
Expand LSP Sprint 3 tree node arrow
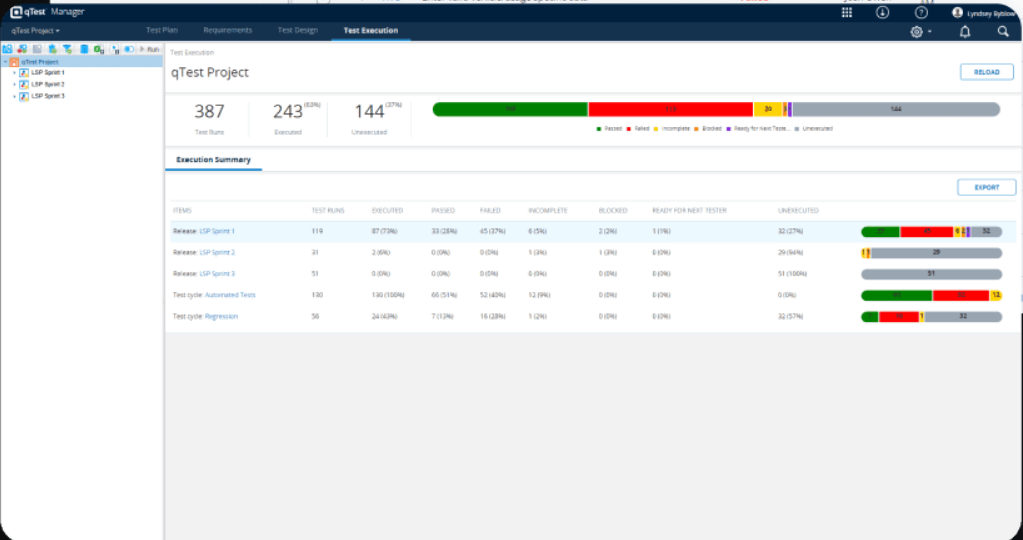click(x=14, y=96)
